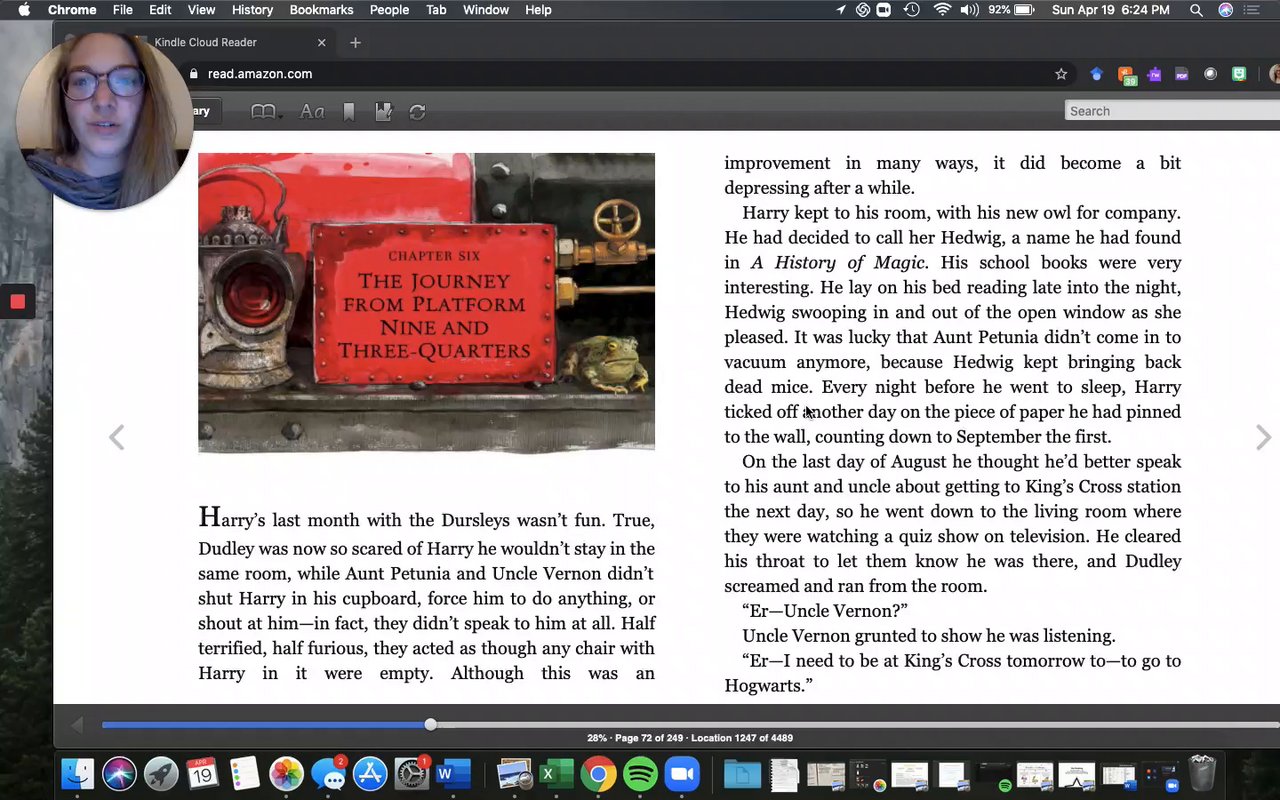Viewport: 1280px width, 800px height.
Task: Launch Siri from the dock
Action: 119,774
